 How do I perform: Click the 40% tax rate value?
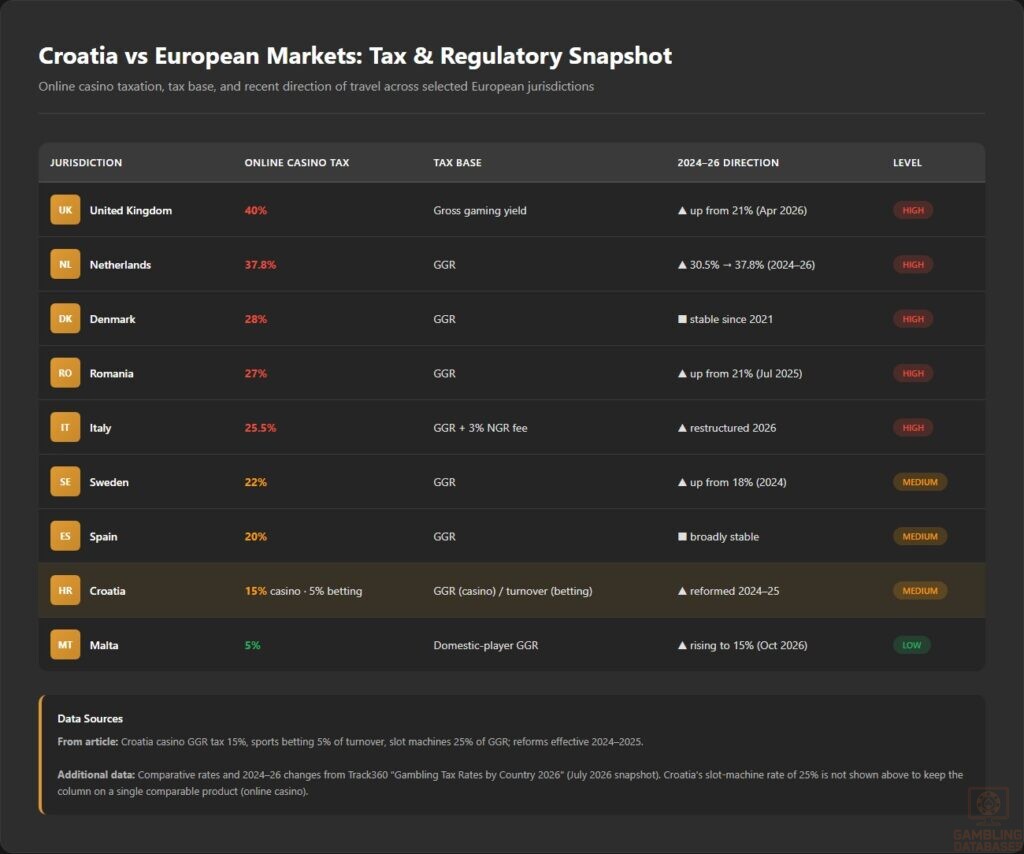coord(255,210)
